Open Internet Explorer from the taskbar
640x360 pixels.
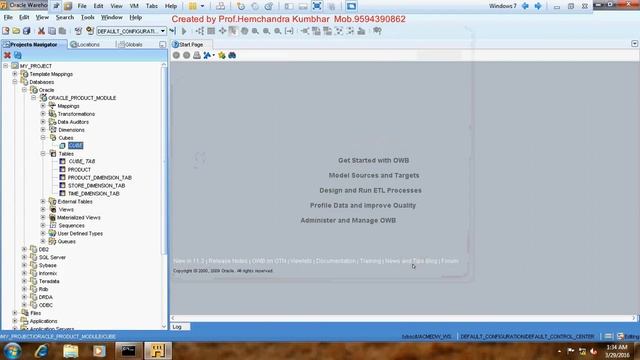42,351
